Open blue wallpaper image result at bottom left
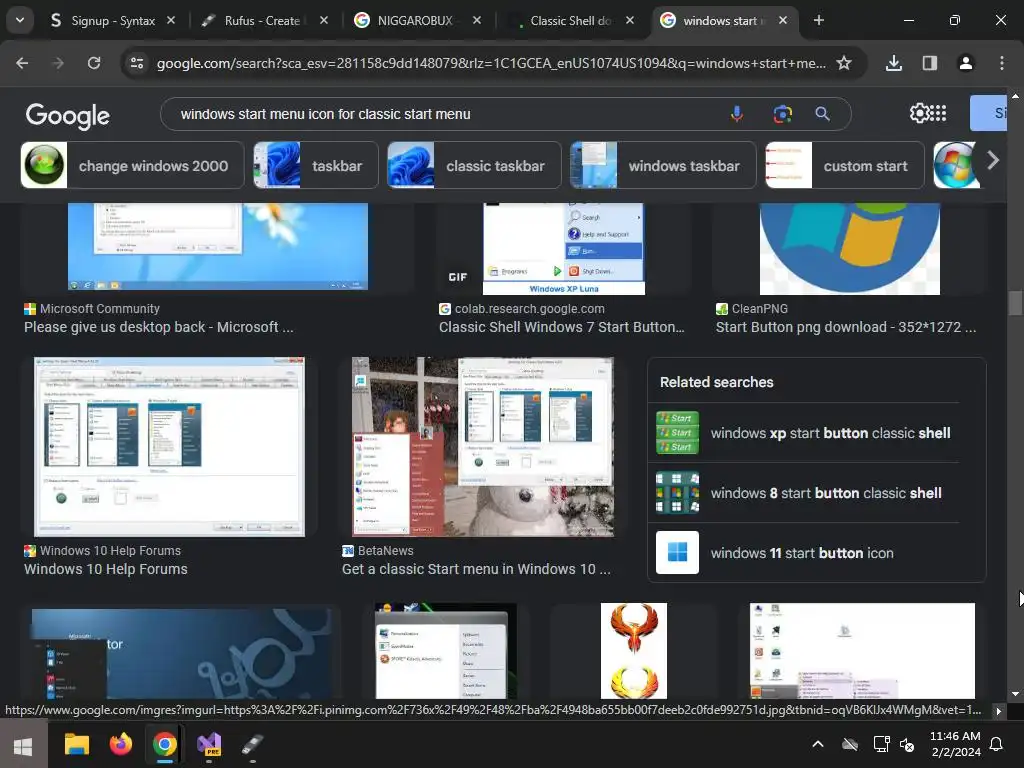1024x768 pixels. pos(182,654)
